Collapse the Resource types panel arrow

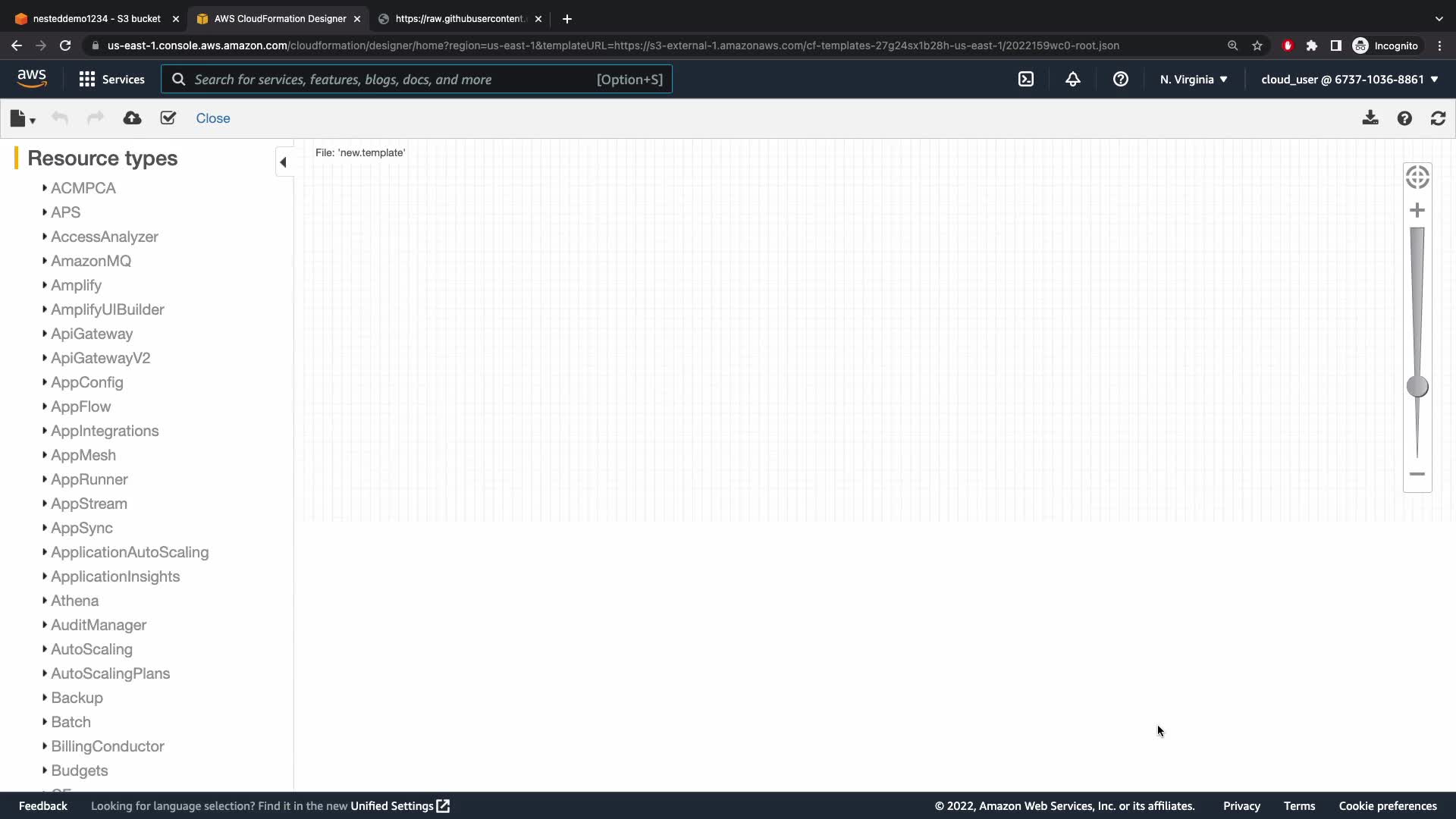point(283,162)
